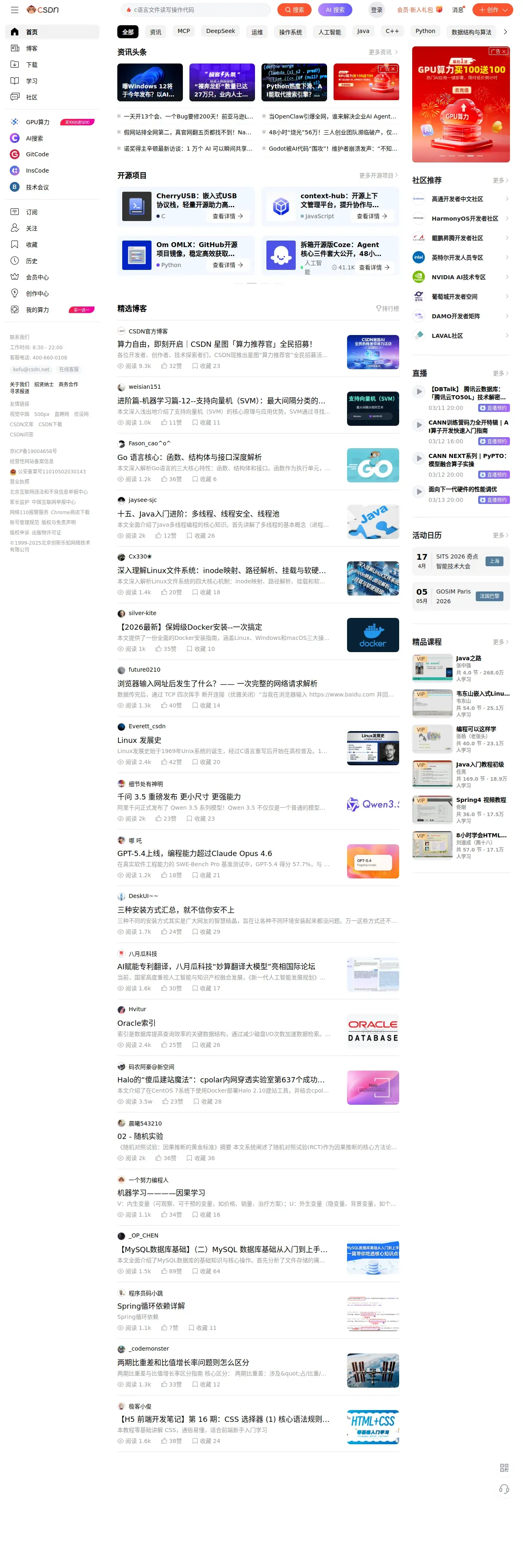Expand 更多 next to 社区推荐
The width and height of the screenshot is (523, 1568).
coord(501,180)
